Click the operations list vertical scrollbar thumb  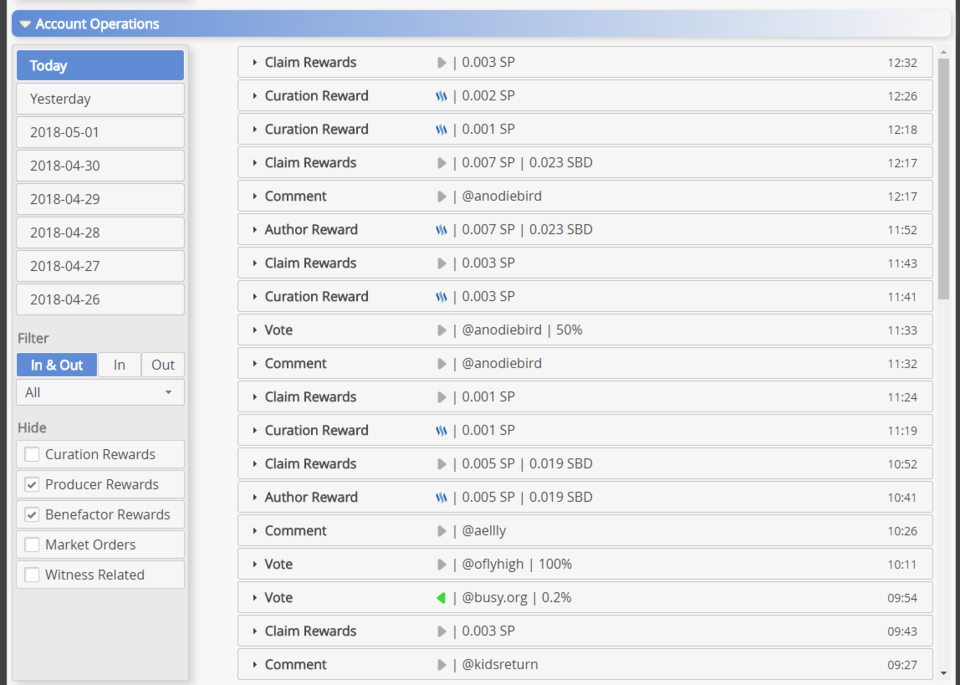(x=943, y=180)
